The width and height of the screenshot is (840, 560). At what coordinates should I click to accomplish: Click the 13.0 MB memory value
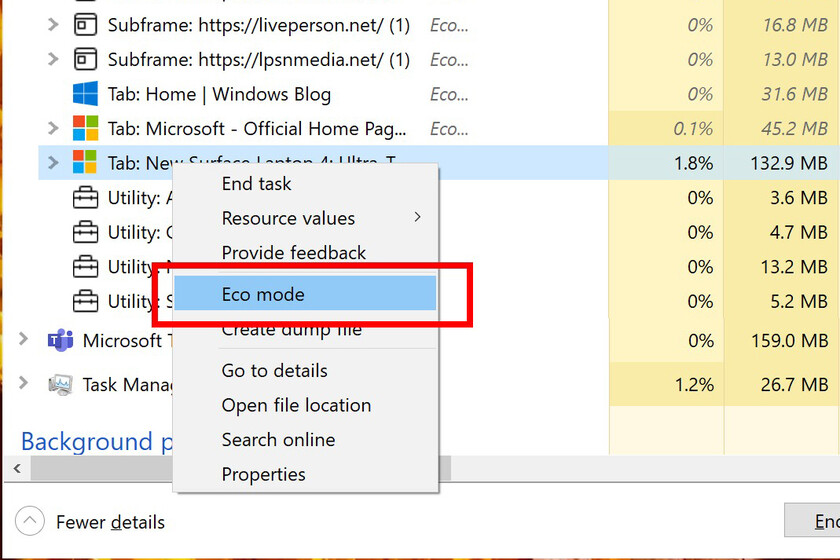pos(795,59)
